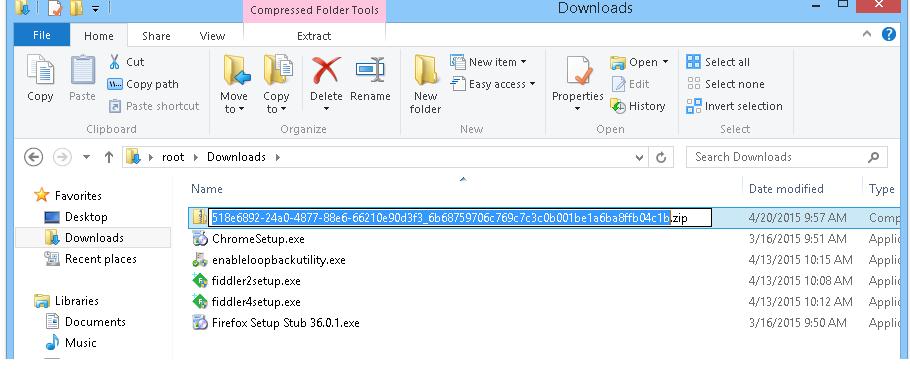Click the search magnifier icon
Screen dimensions: 910x376
873,157
